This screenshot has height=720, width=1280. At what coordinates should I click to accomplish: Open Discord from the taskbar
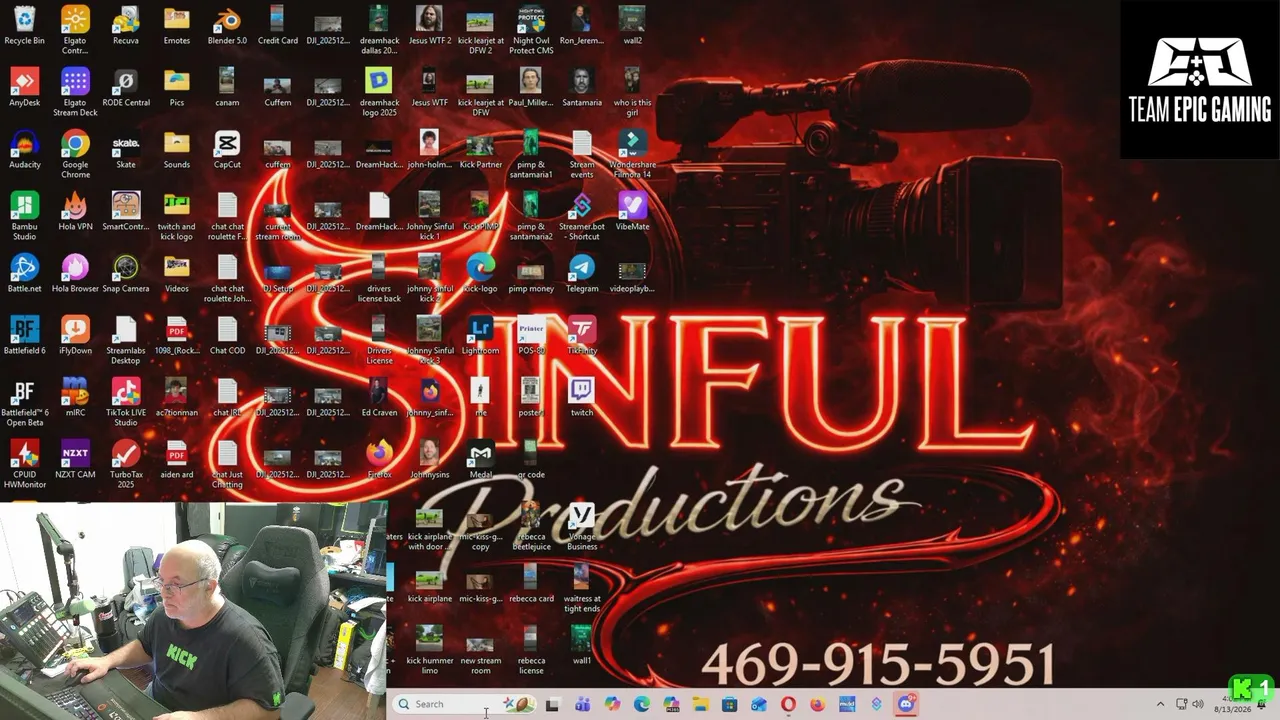906,704
